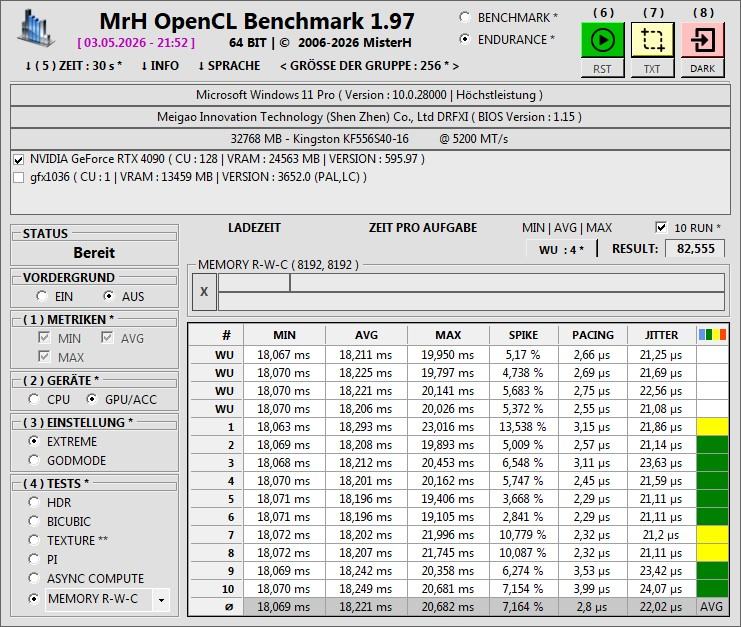
Task: Select the MEMORY R-W-C test radio
Action: point(34,599)
